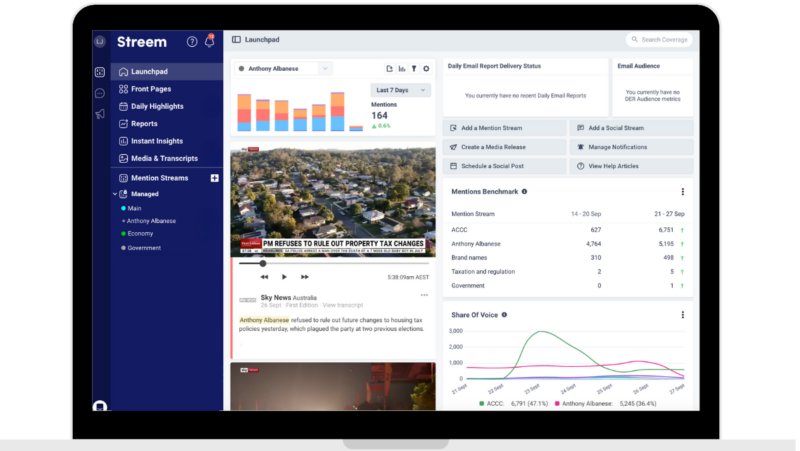800x451 pixels.
Task: Click the round icon at bottom of left rail
Action: point(100,406)
